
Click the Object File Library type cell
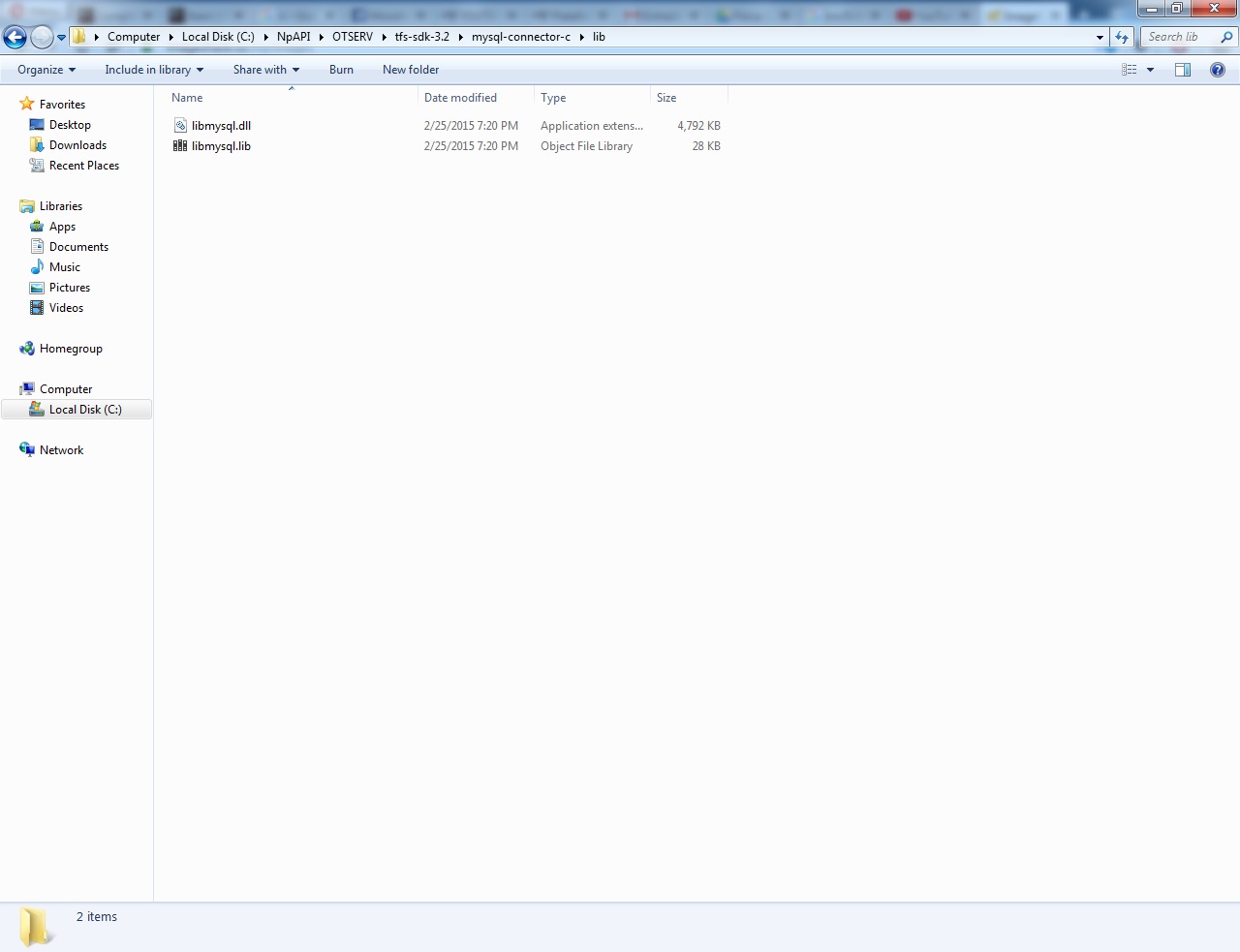click(x=586, y=146)
